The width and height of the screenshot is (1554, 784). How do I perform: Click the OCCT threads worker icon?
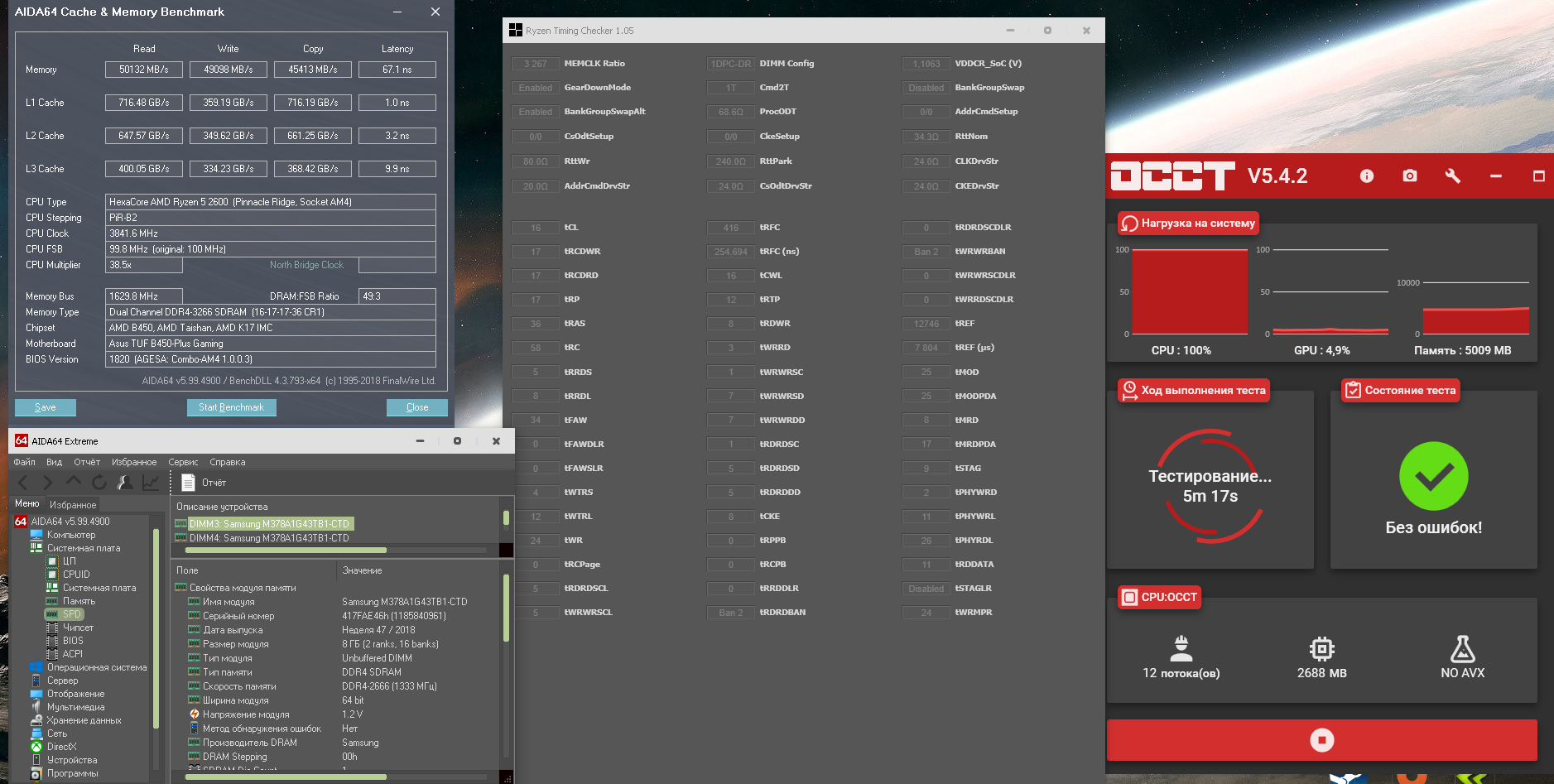pyautogui.click(x=1181, y=648)
